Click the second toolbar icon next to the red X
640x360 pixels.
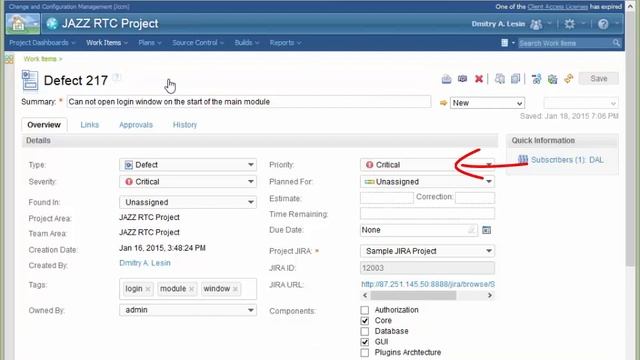[x=462, y=79]
